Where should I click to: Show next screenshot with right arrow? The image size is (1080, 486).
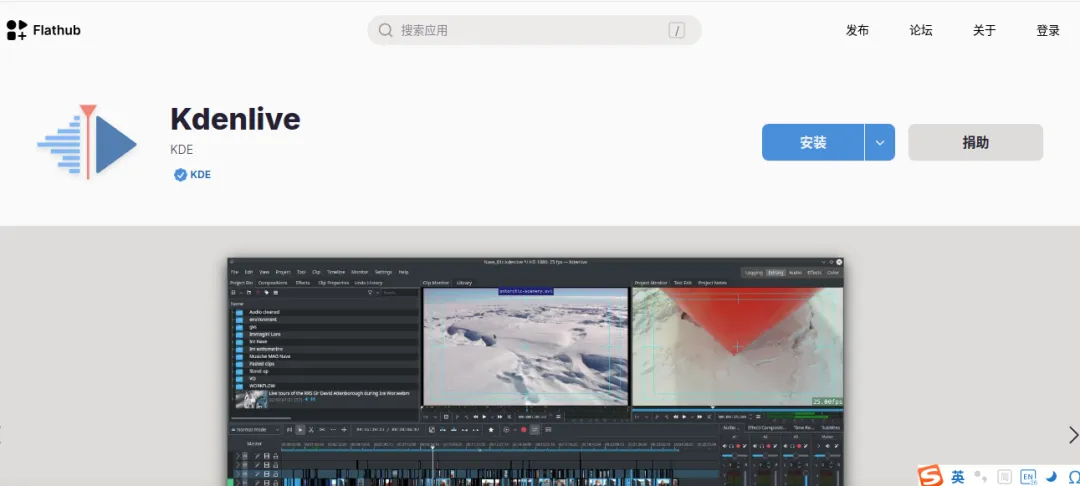pyautogui.click(x=1072, y=435)
